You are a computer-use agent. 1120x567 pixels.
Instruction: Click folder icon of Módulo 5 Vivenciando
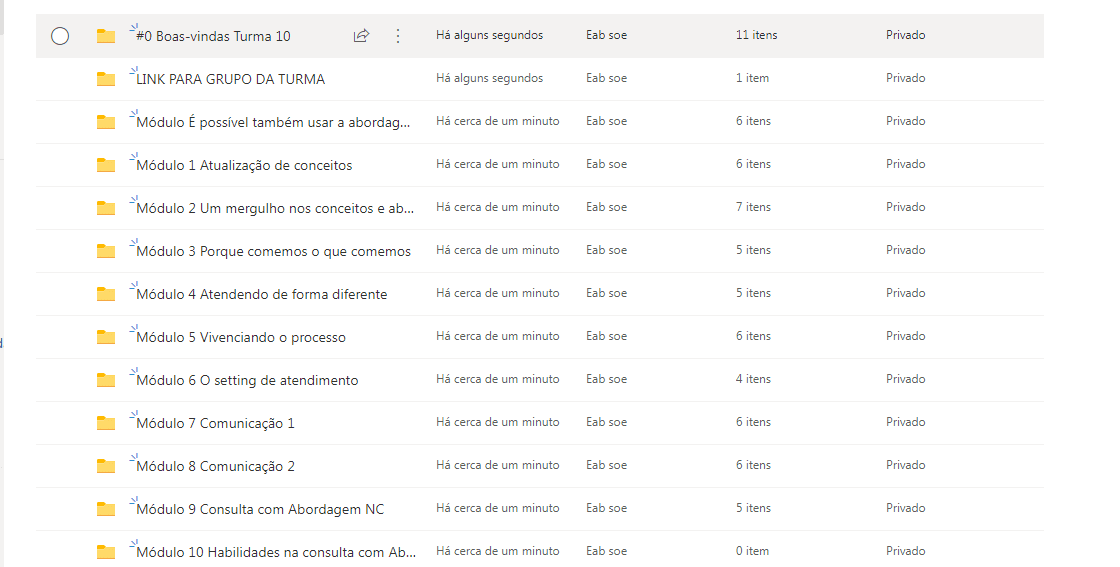coord(106,337)
